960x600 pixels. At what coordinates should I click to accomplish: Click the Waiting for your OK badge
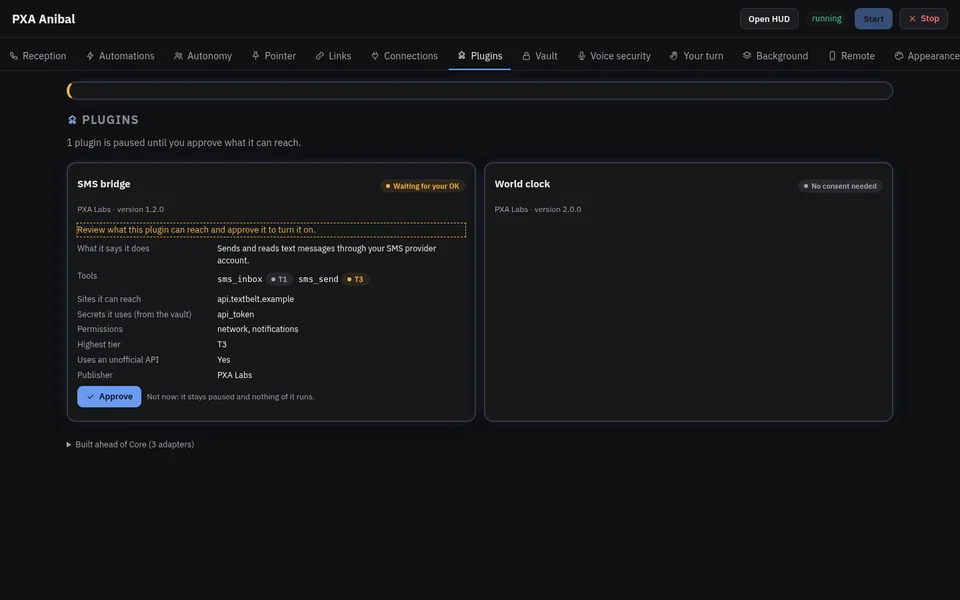click(422, 186)
